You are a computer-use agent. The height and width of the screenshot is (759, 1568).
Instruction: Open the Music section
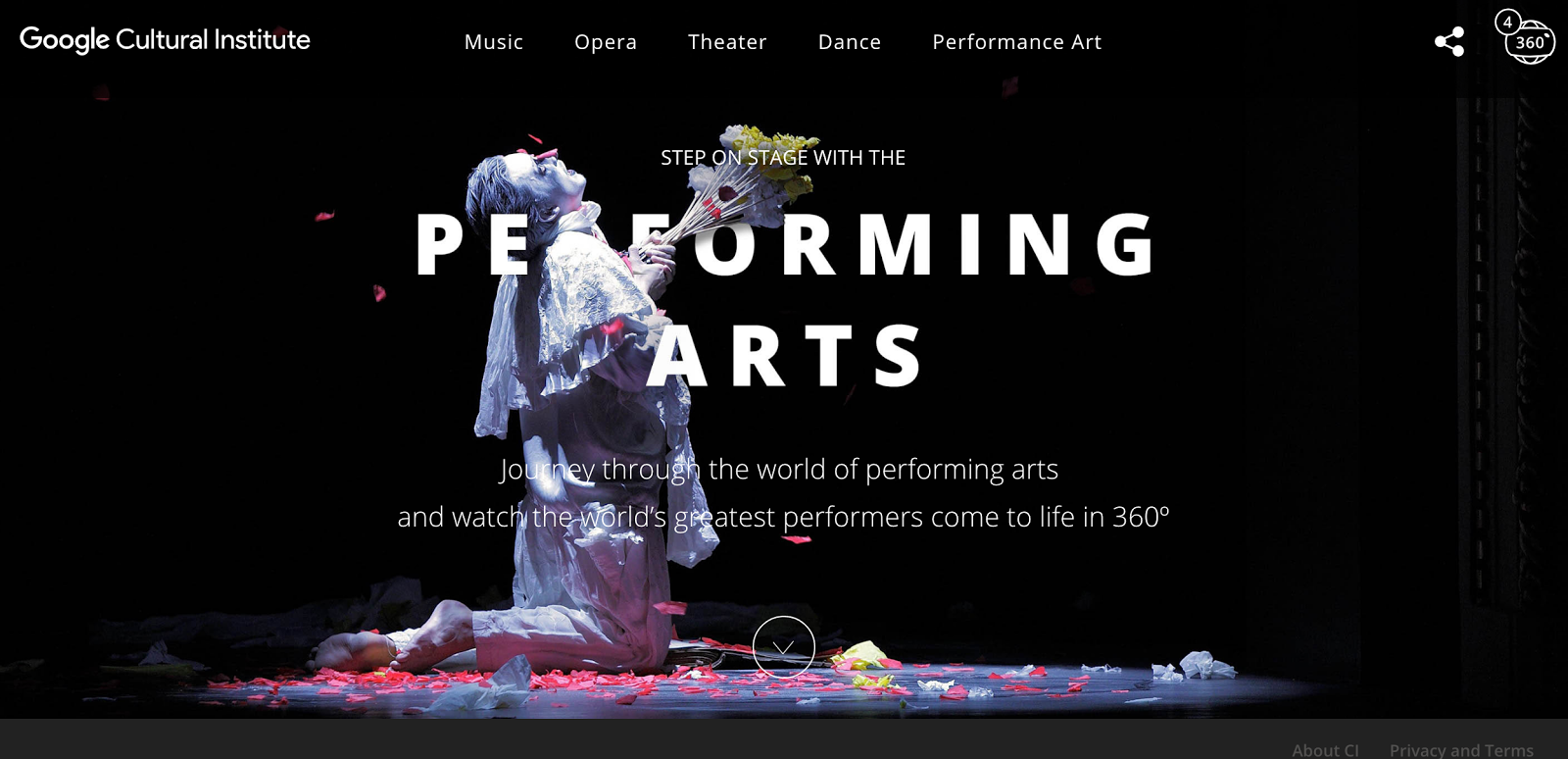494,42
